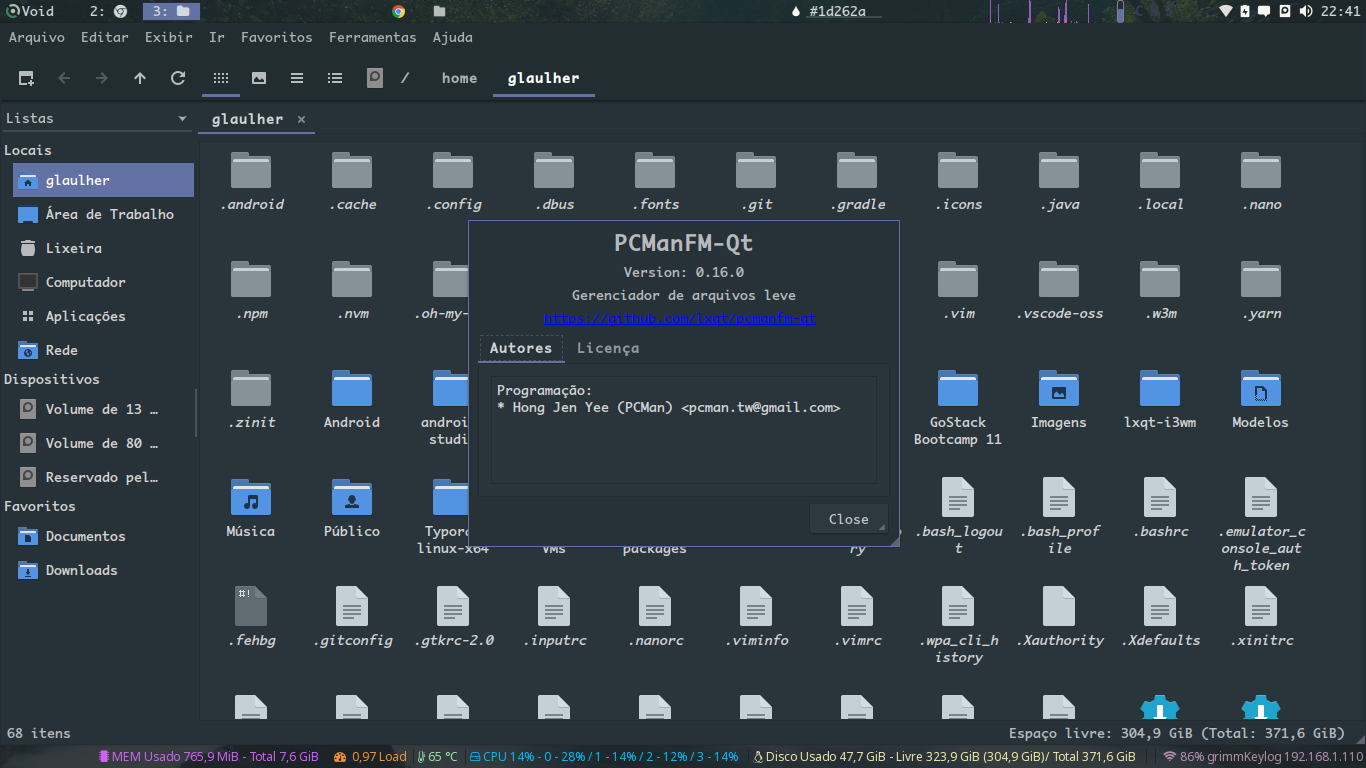Select the .fehbg script file
The width and height of the screenshot is (1366, 768).
tap(251, 617)
